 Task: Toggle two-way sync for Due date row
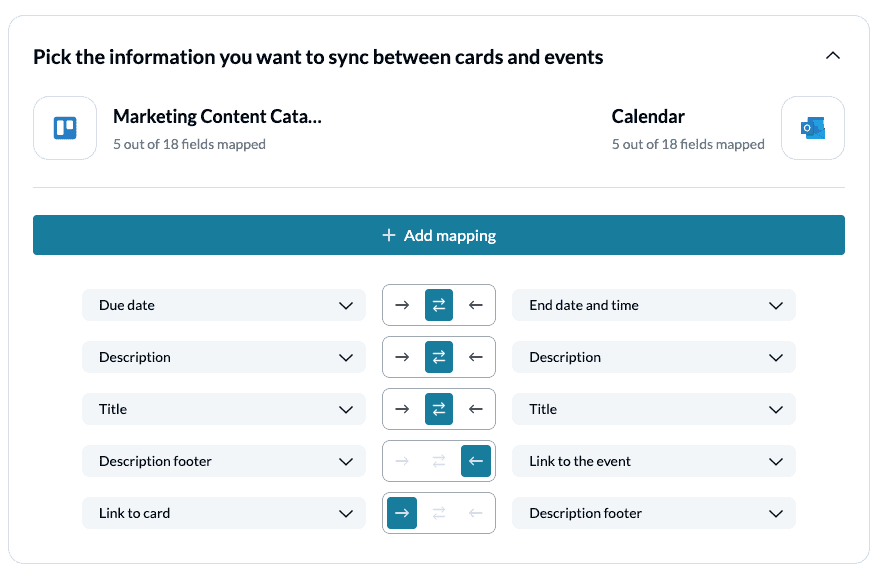pos(439,305)
